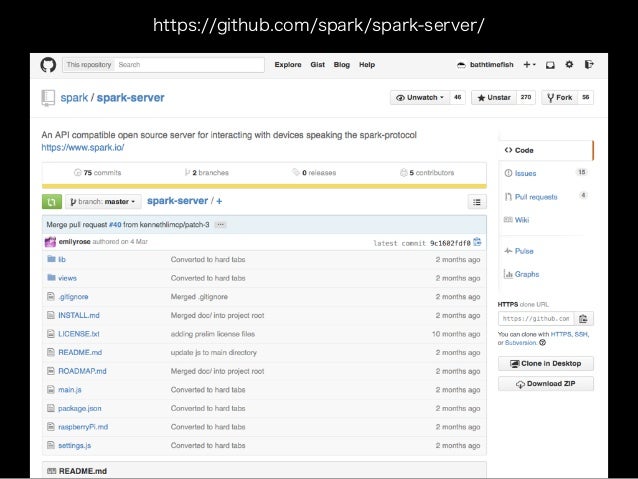Open the ROADMAP.md file

point(82,371)
